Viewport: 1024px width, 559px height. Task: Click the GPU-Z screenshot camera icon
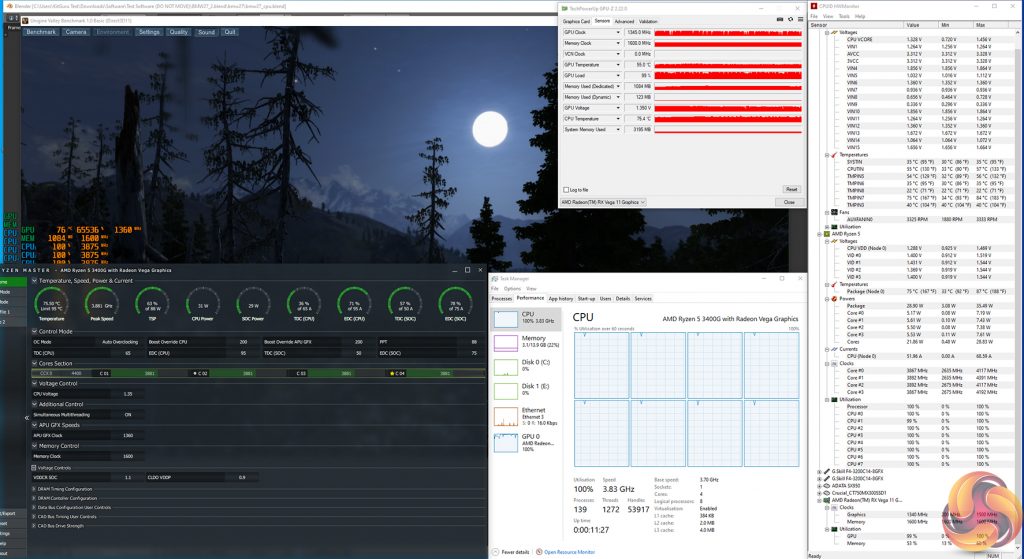tap(779, 20)
